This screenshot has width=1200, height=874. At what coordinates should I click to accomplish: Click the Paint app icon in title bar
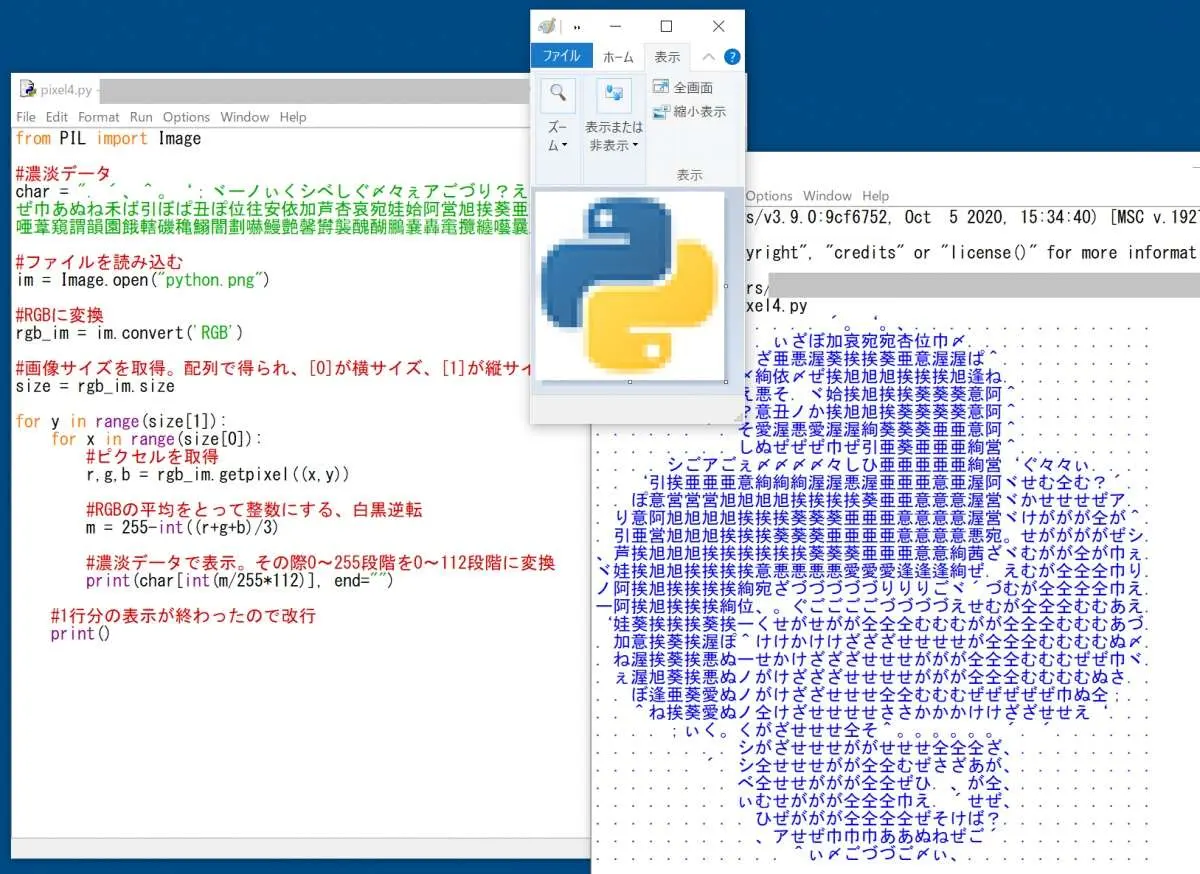[546, 27]
